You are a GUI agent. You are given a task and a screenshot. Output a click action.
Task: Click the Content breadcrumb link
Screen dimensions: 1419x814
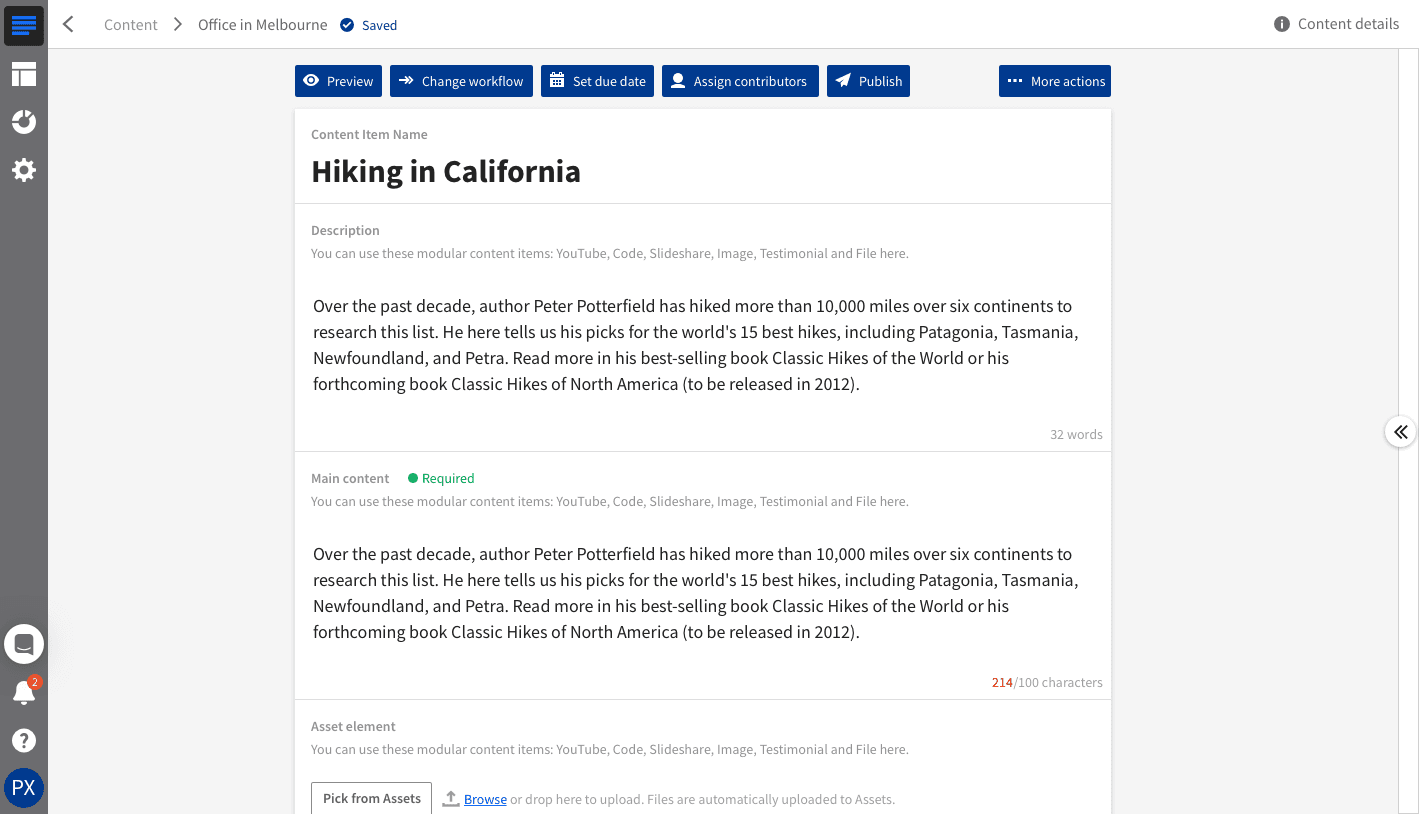tap(131, 25)
